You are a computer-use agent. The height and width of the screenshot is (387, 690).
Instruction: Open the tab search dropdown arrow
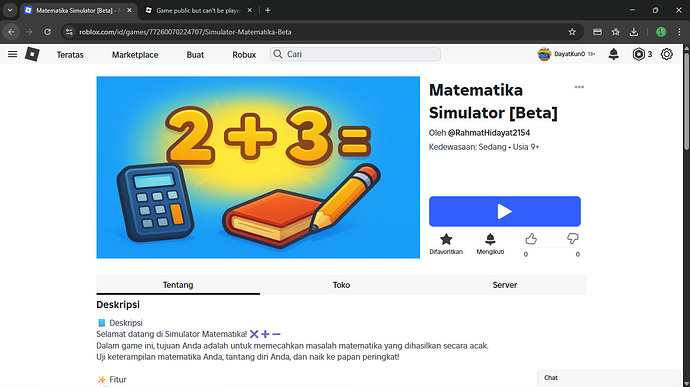point(10,10)
